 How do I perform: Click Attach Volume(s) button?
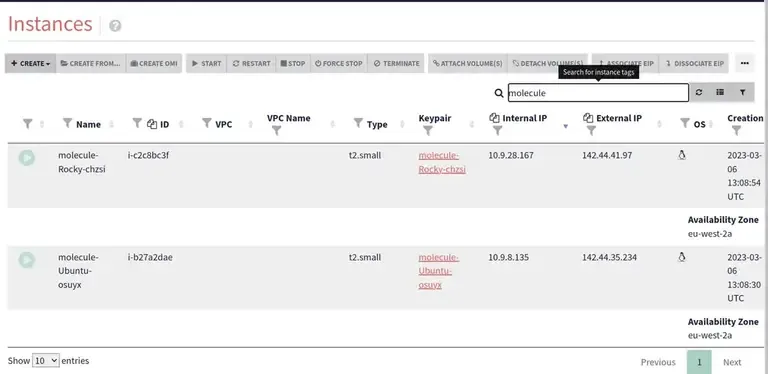tap(468, 64)
